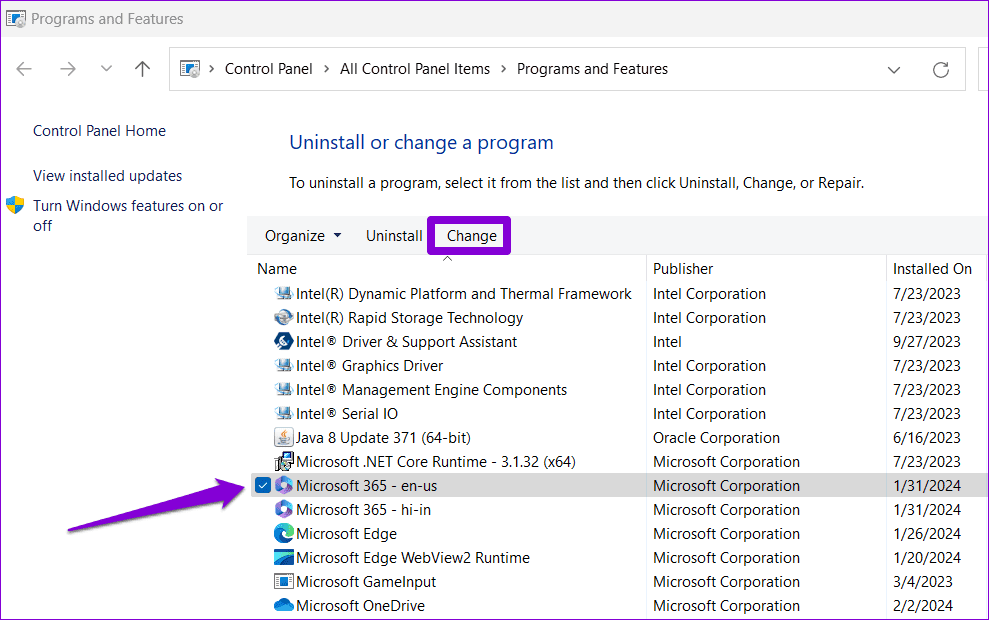
Task: Click Microsoft 365 - hi-in icon
Action: point(284,509)
